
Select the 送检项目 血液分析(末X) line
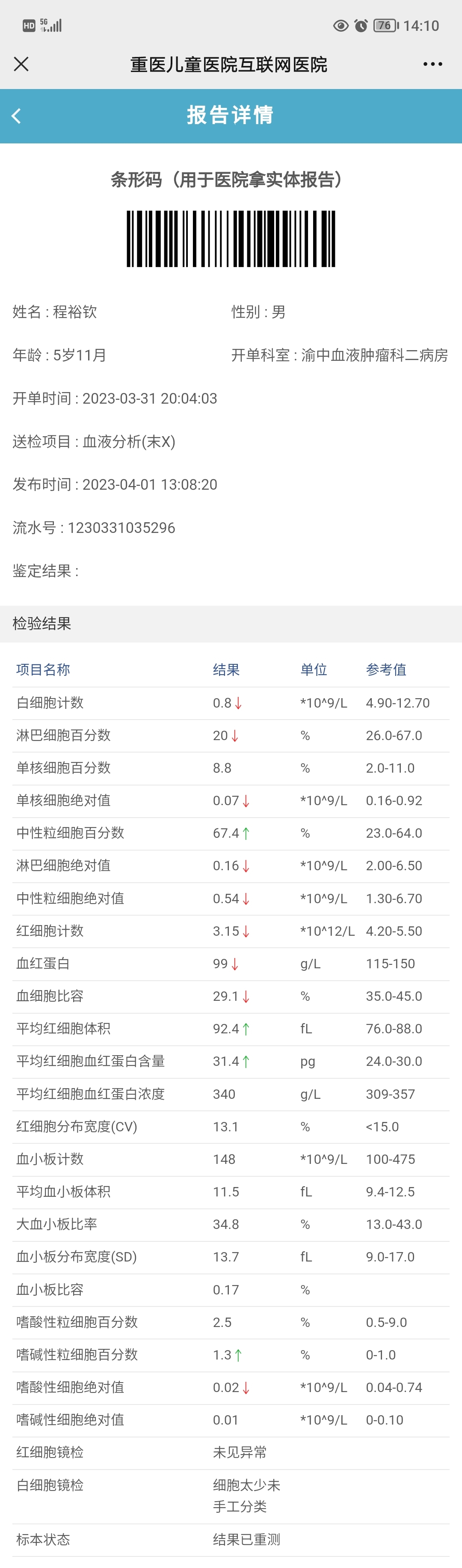[x=94, y=442]
